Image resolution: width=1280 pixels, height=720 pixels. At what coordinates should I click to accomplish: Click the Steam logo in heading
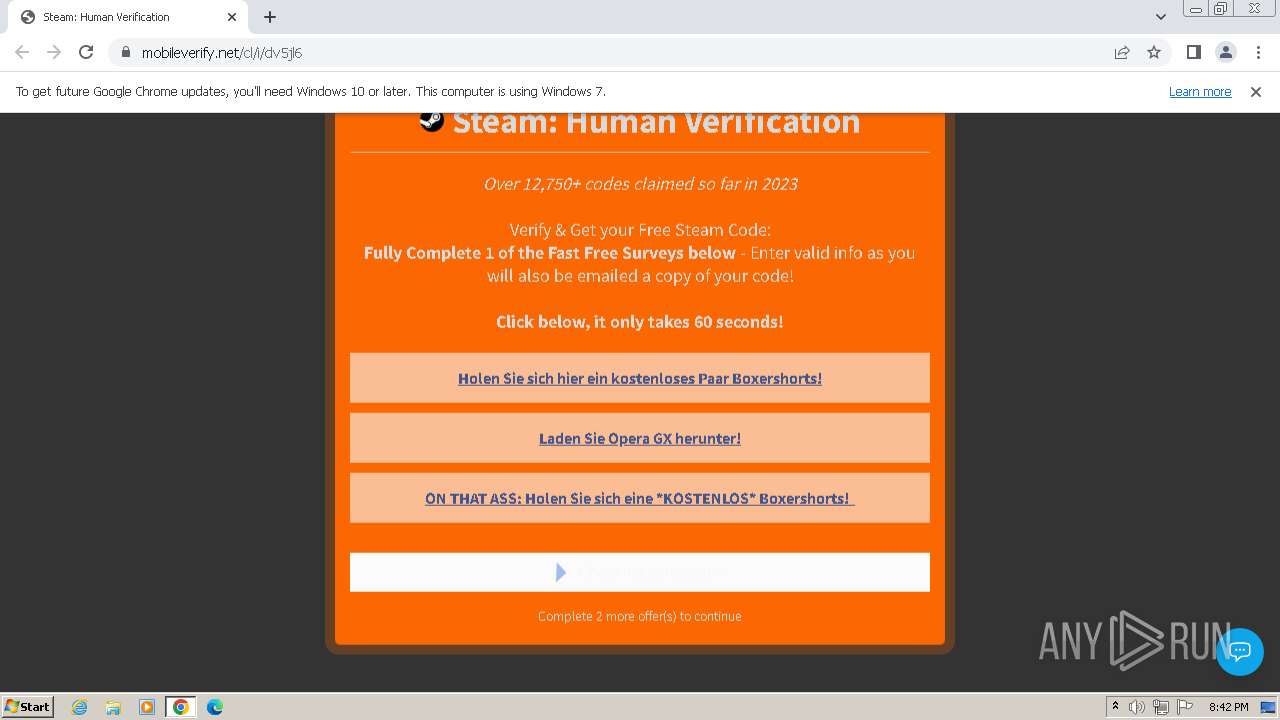[432, 121]
